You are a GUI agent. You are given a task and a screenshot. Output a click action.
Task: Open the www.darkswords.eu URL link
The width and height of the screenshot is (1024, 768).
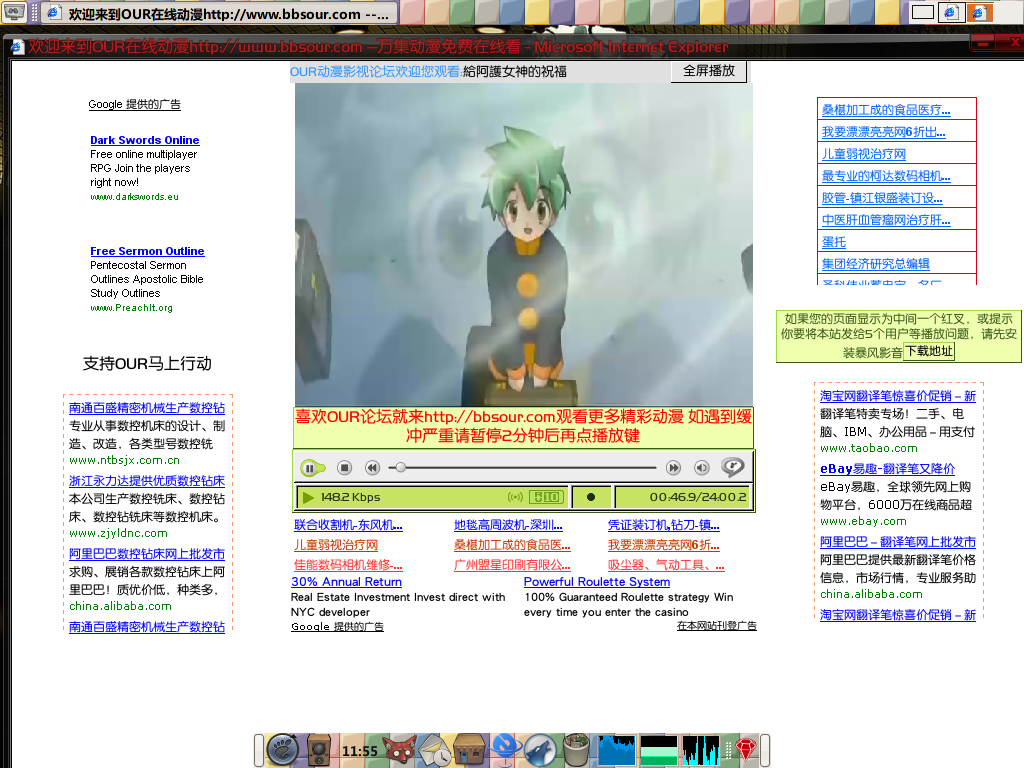134,197
